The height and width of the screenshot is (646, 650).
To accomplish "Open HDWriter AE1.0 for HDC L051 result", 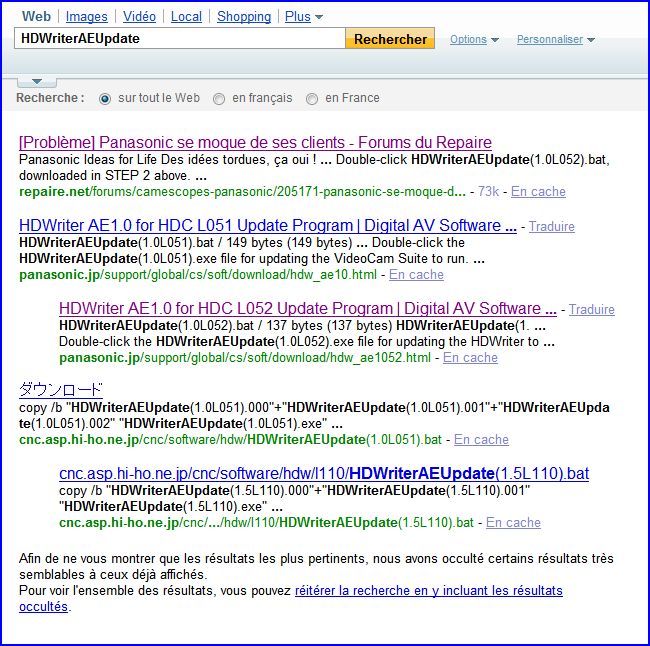I will [x=268, y=226].
